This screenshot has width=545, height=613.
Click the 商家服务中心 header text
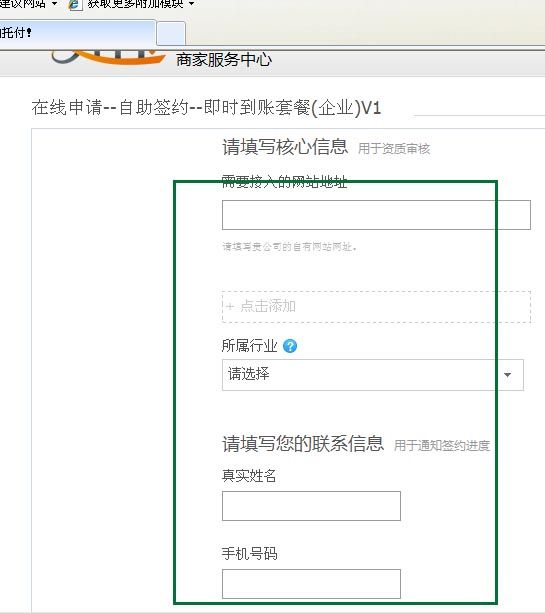pos(224,60)
